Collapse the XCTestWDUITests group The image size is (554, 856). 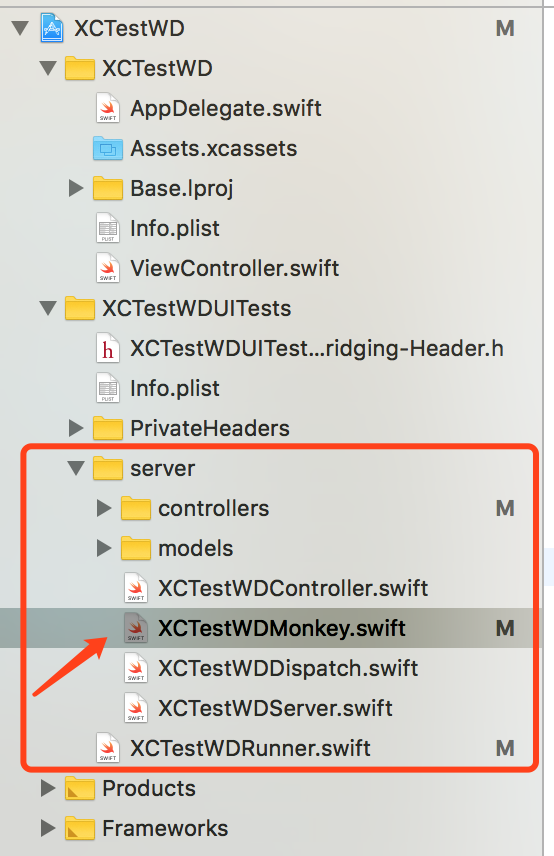pyautogui.click(x=49, y=308)
